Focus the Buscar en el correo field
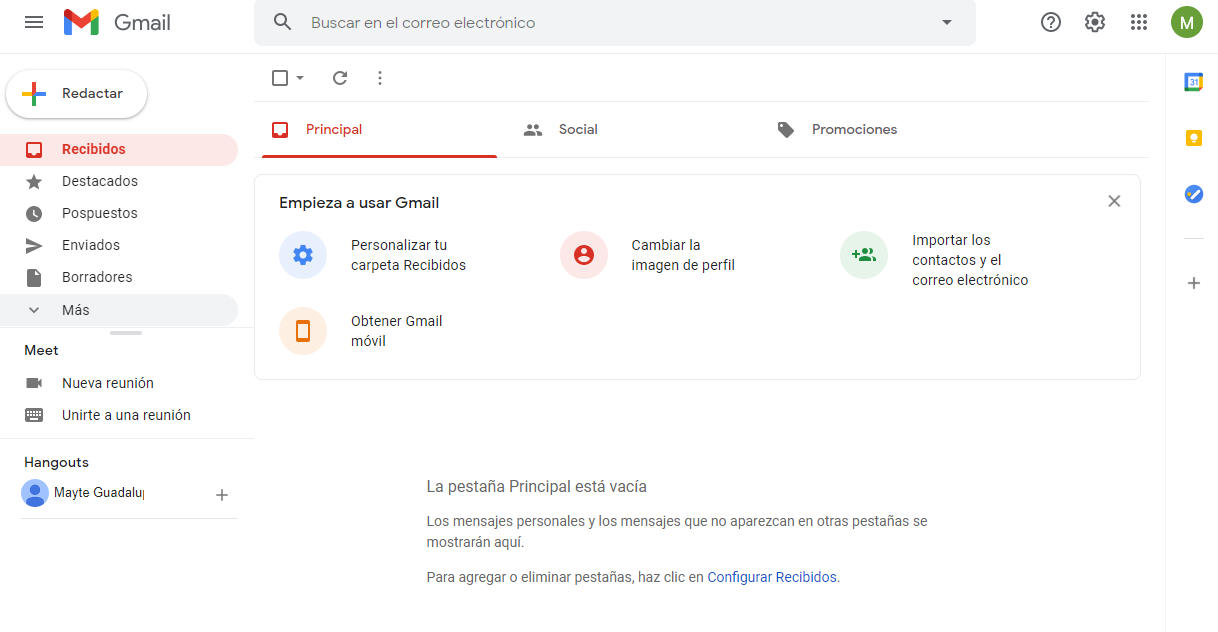1218x632 pixels. click(615, 22)
